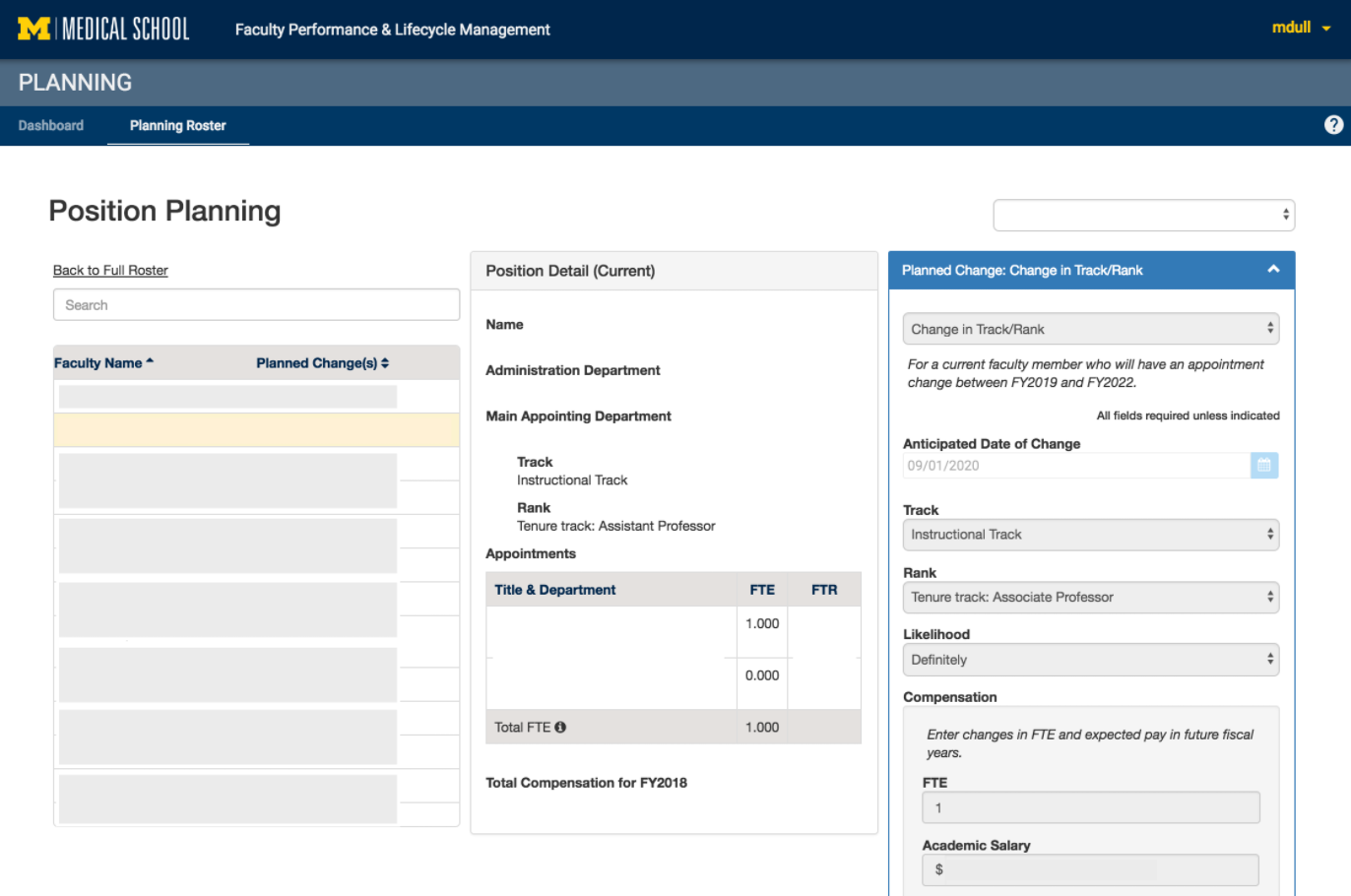Click the Michigan M logo

[x=34, y=29]
